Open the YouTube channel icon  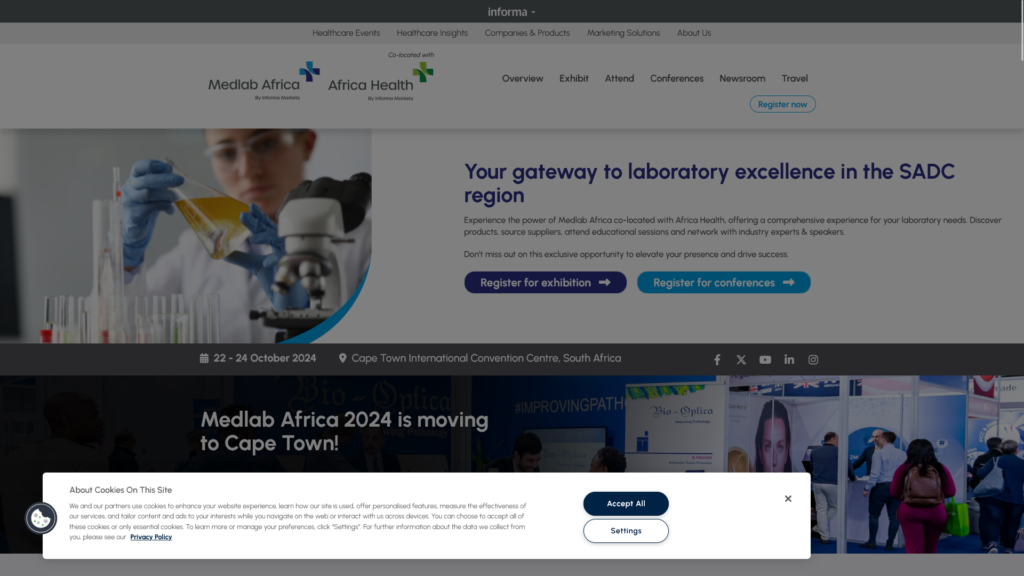(x=765, y=360)
